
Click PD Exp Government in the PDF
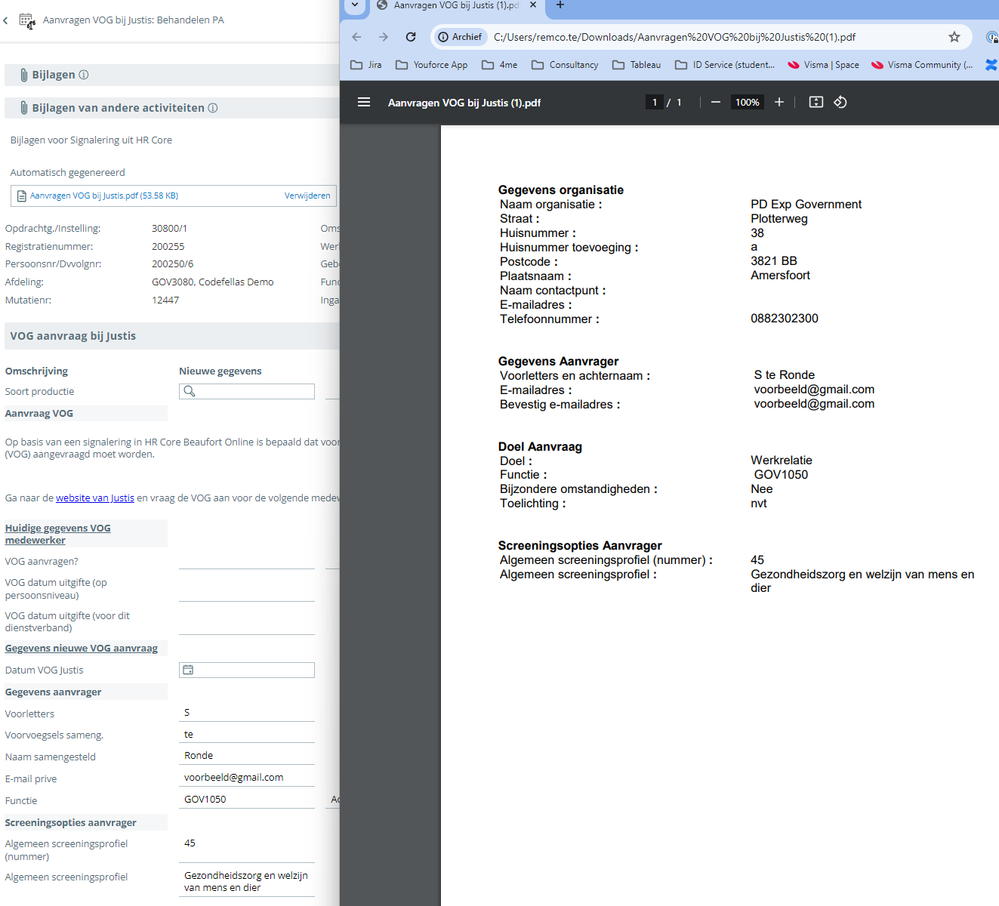(x=806, y=204)
